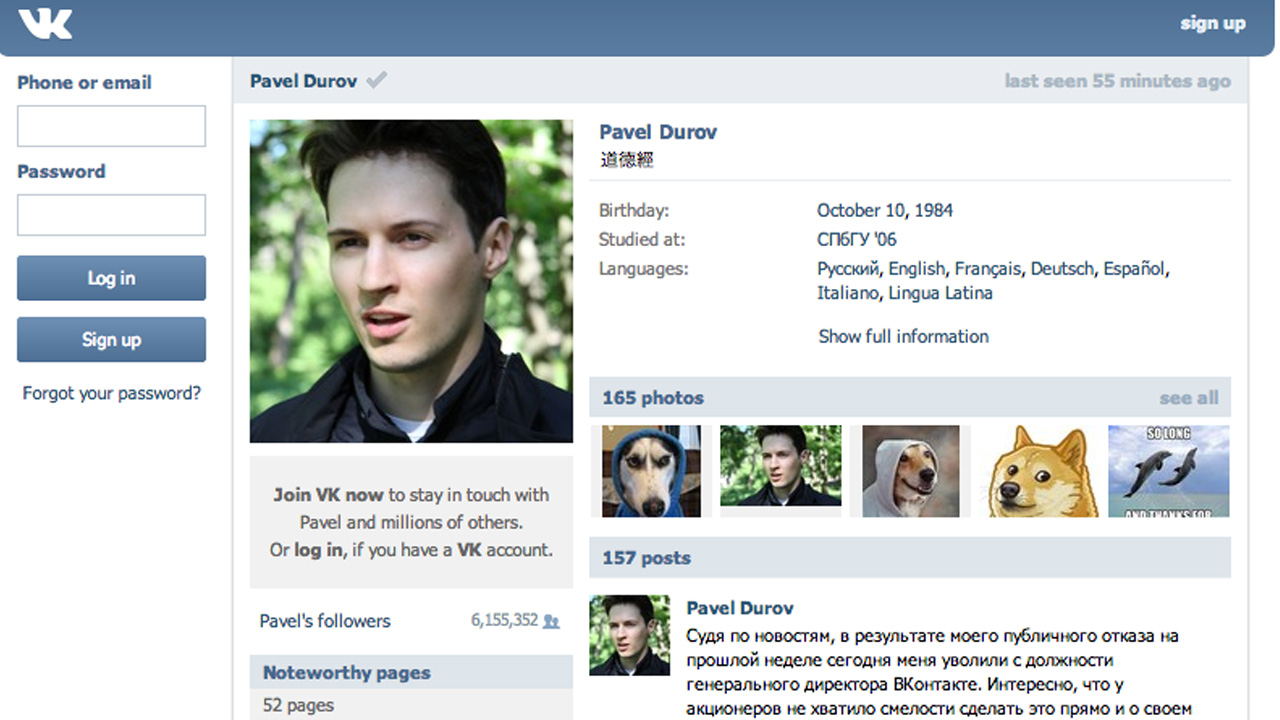Select Русский language link

tap(848, 269)
